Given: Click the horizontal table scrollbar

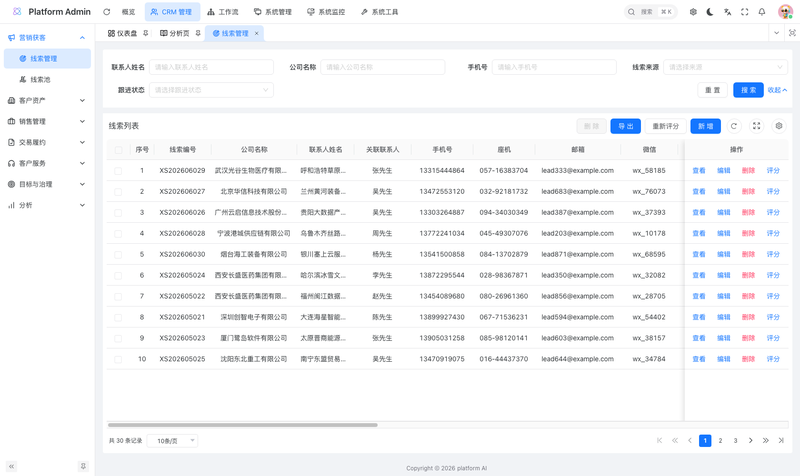Looking at the screenshot, I should tap(242, 425).
